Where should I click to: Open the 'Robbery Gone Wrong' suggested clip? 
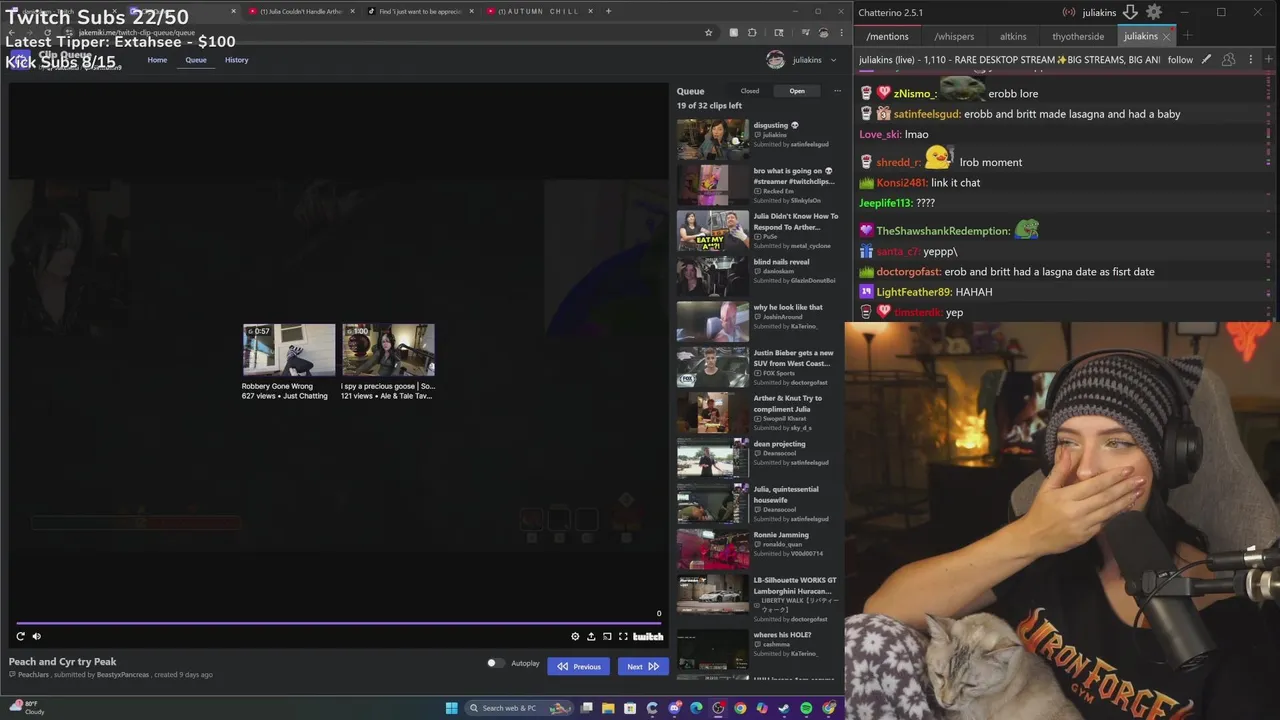(288, 361)
